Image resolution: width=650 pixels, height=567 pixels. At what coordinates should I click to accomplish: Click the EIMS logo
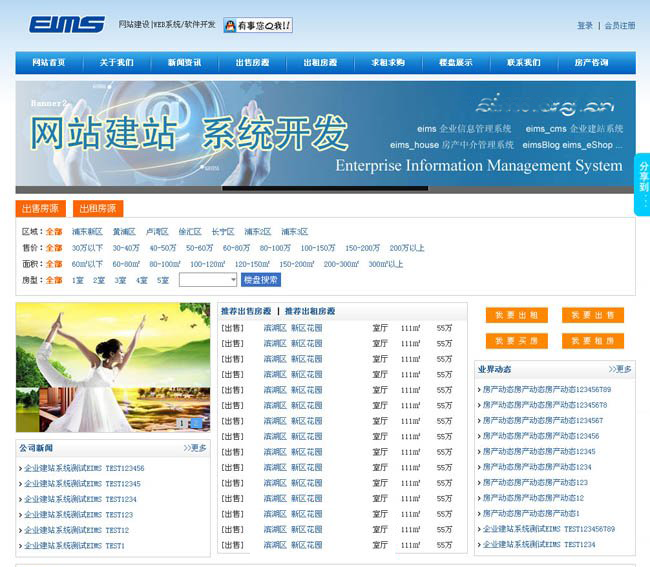[x=66, y=25]
